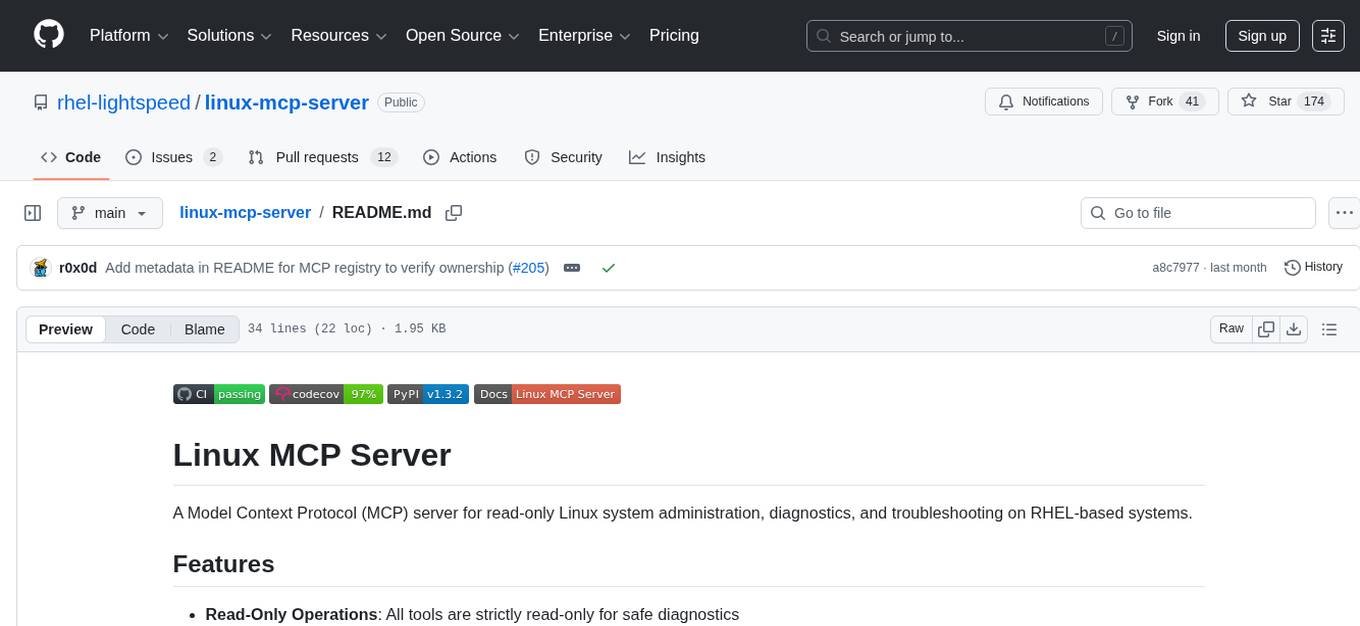Viewport: 1360px width, 626px height.
Task: Click the green commit status checkmark
Action: [607, 267]
